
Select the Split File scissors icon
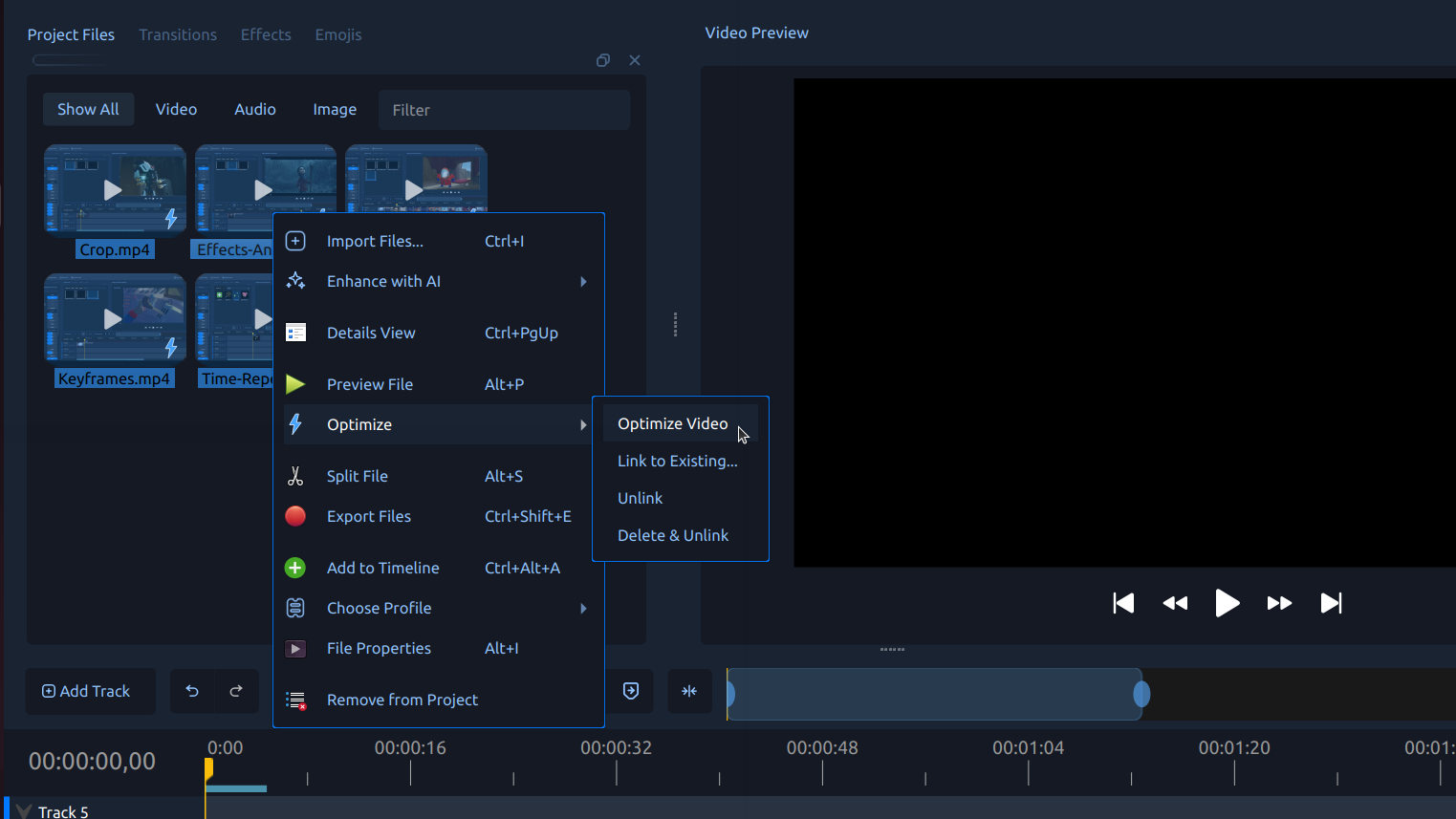coord(295,475)
